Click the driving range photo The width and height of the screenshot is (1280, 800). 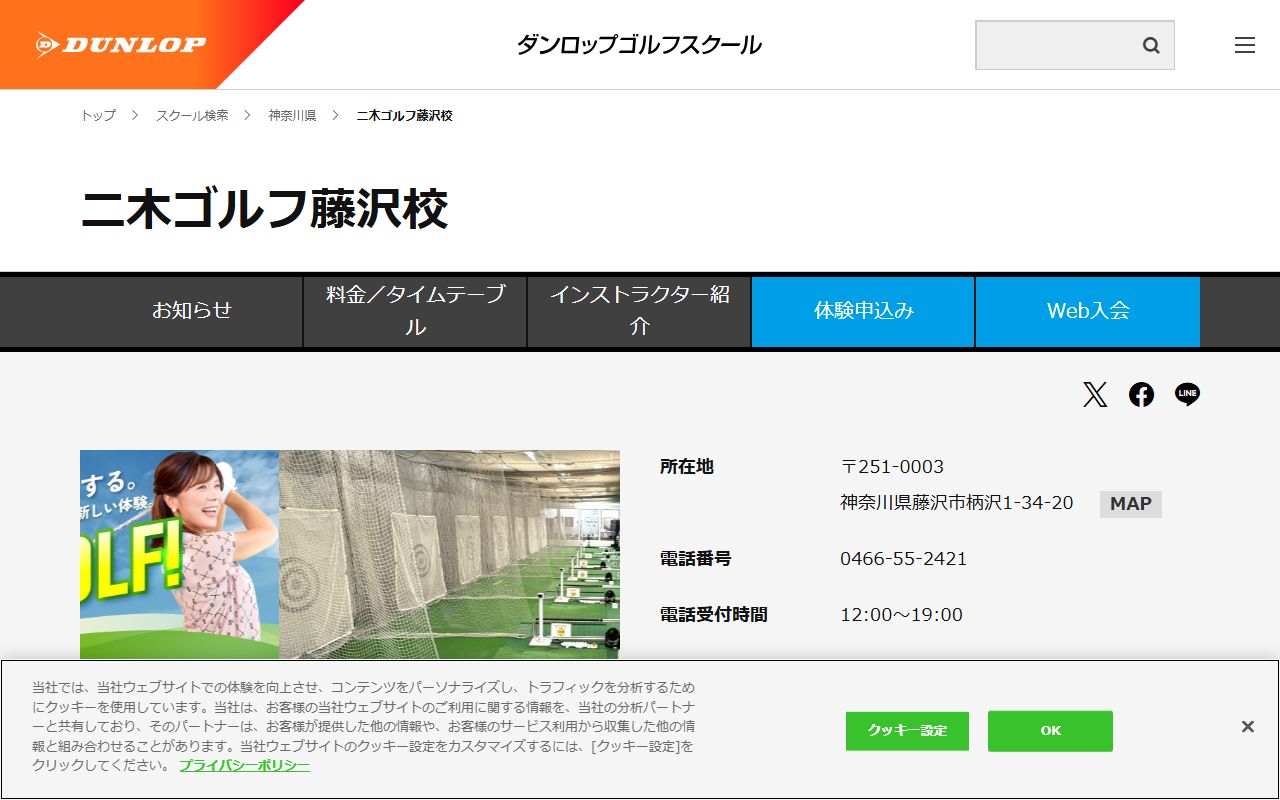click(450, 555)
